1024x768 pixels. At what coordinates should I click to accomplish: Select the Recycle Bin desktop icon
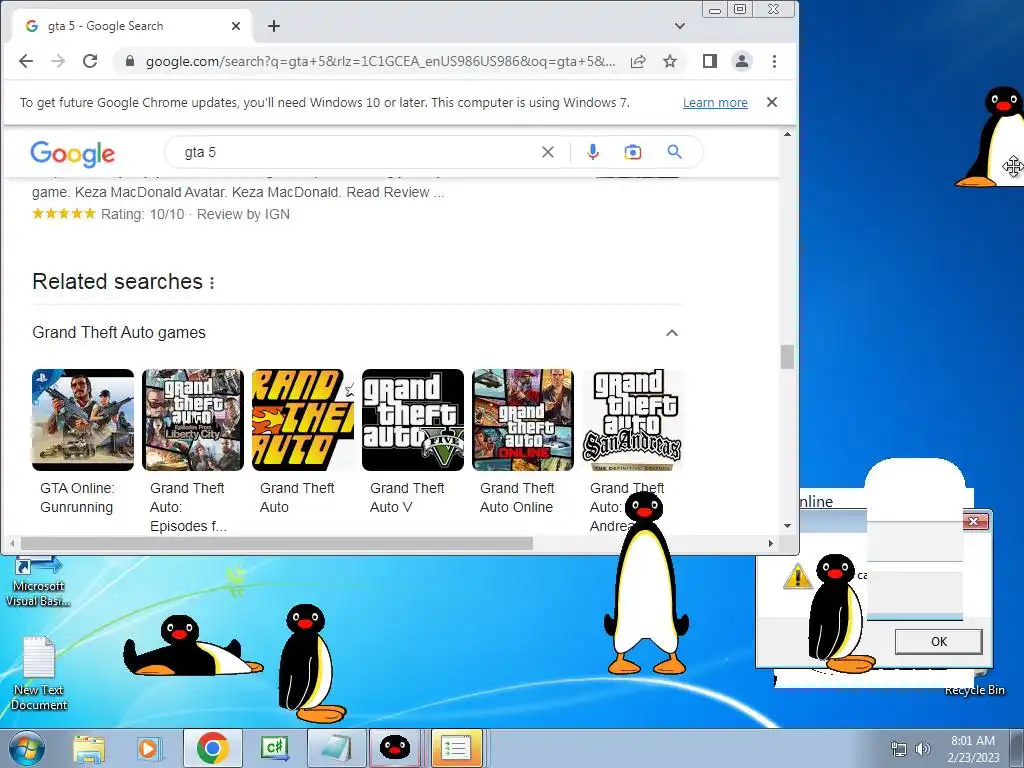pos(974,690)
